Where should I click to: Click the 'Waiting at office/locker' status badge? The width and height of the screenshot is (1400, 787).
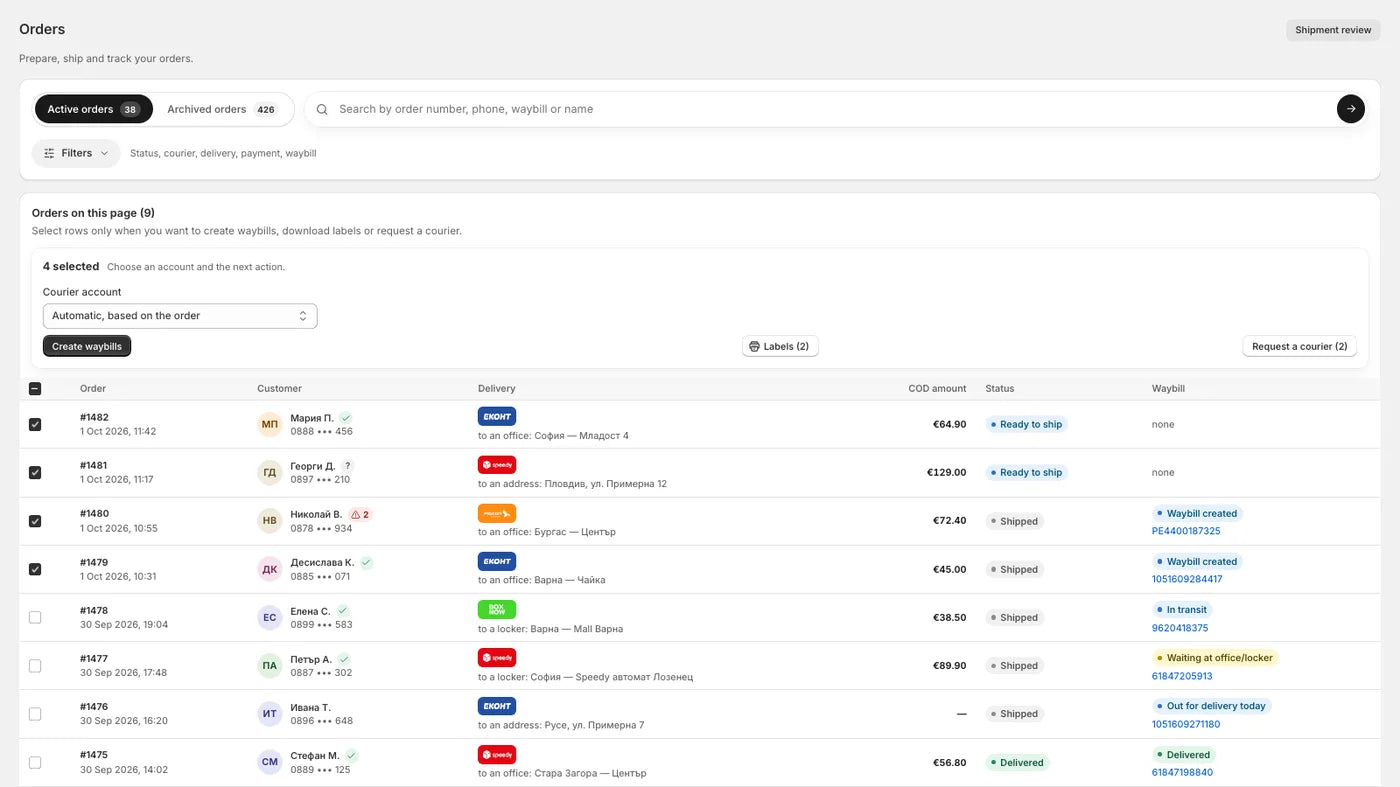1216,658
